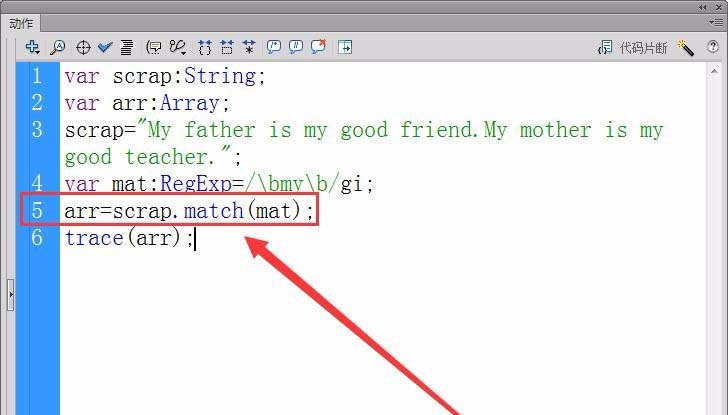
Task: Click the word 'father' in string
Action: point(220,130)
